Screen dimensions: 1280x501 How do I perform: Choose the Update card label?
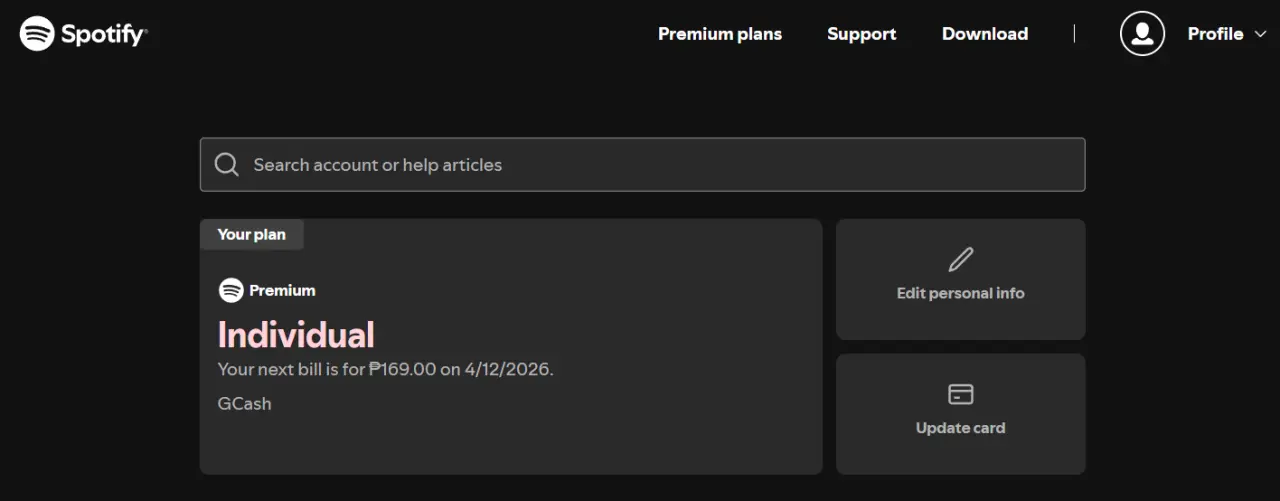click(960, 428)
